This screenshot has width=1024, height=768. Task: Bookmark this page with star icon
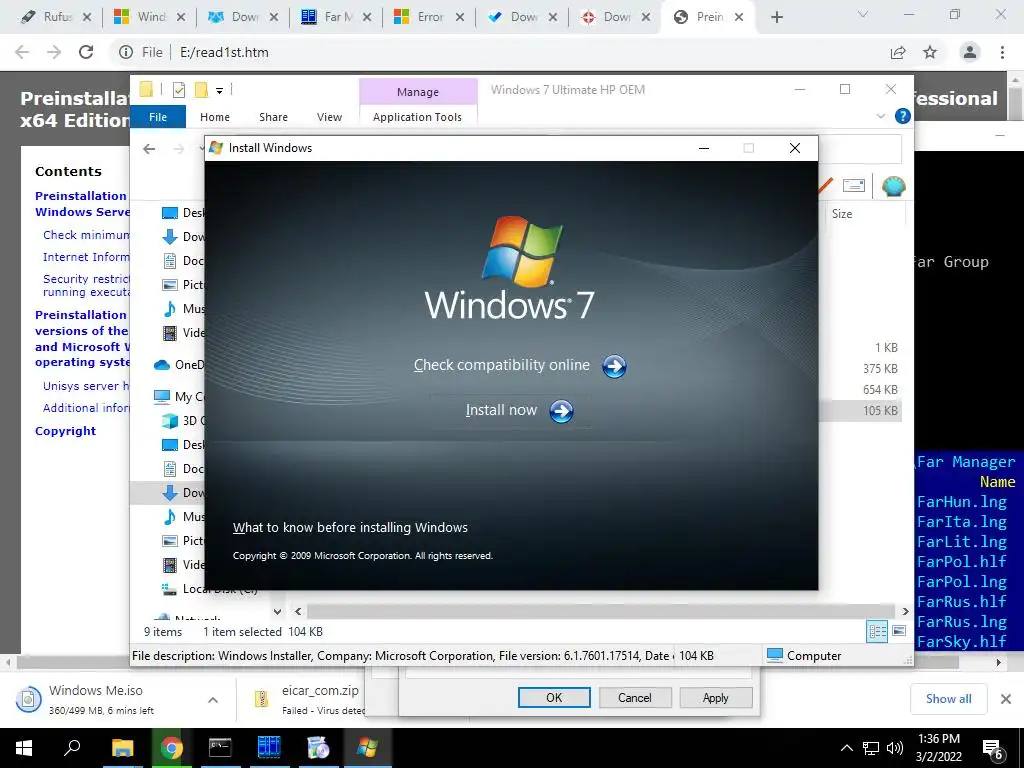[x=930, y=52]
